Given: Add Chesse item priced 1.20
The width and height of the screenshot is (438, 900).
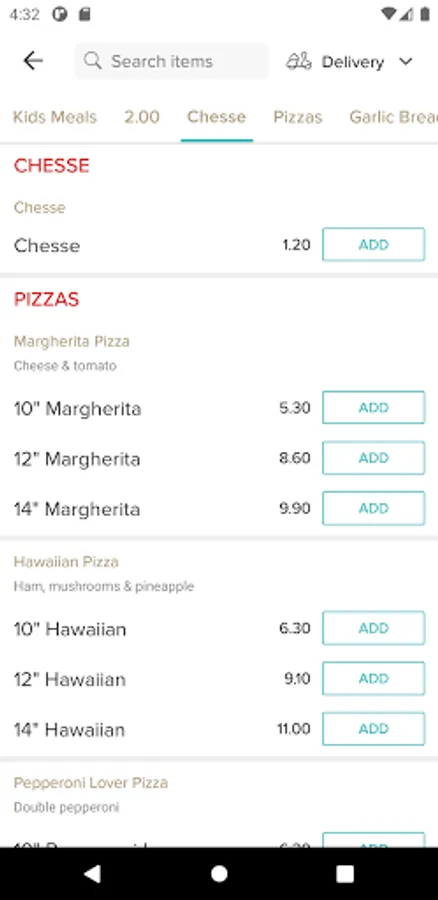Looking at the screenshot, I should (374, 245).
